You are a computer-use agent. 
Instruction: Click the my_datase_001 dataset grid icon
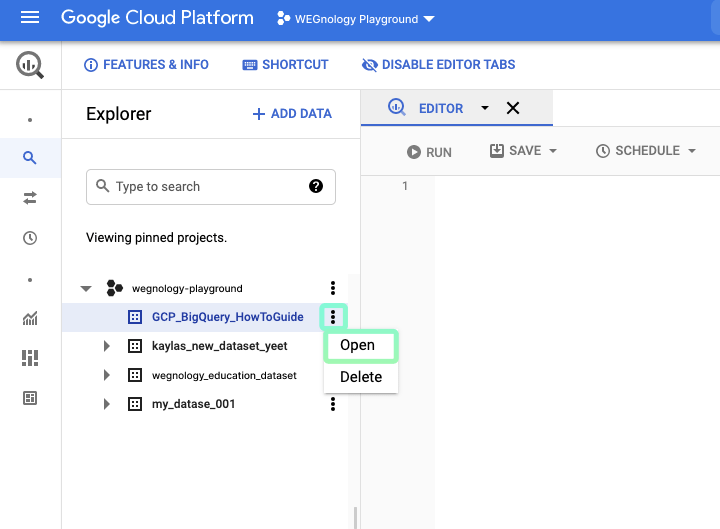point(135,404)
